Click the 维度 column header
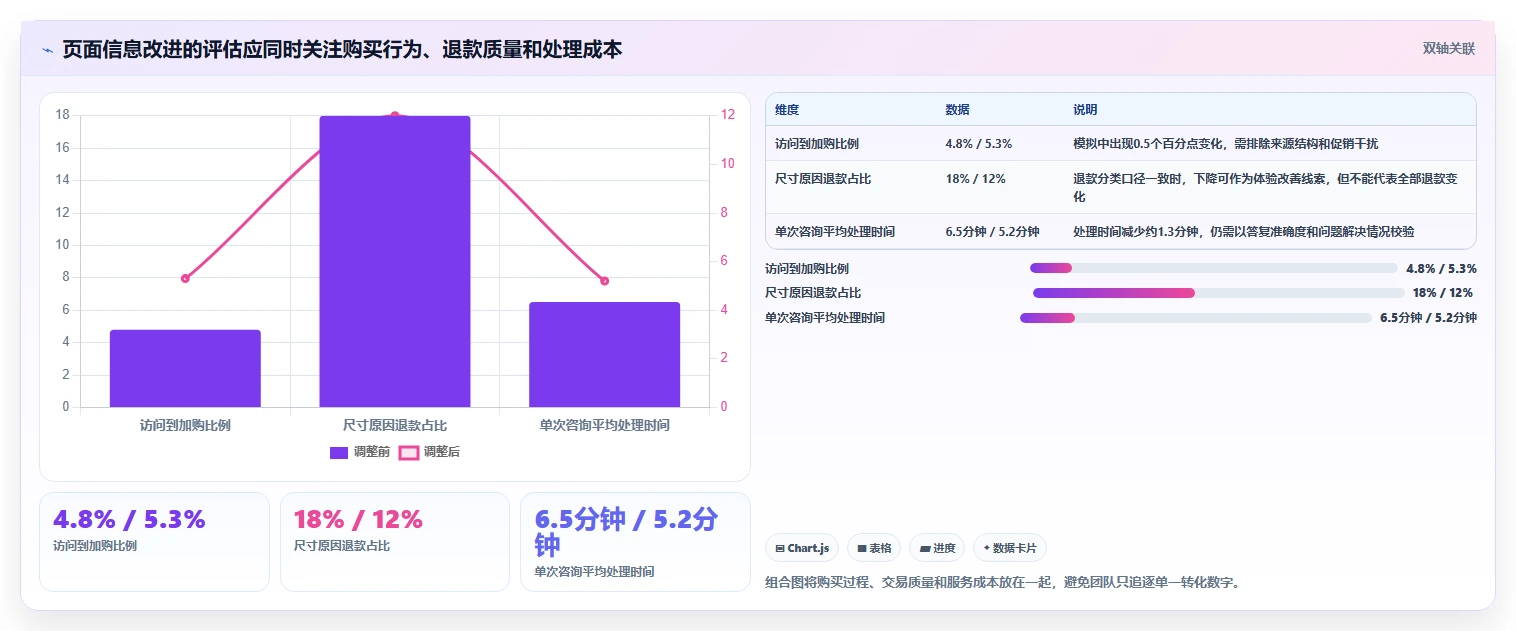1516x631 pixels. click(x=787, y=110)
